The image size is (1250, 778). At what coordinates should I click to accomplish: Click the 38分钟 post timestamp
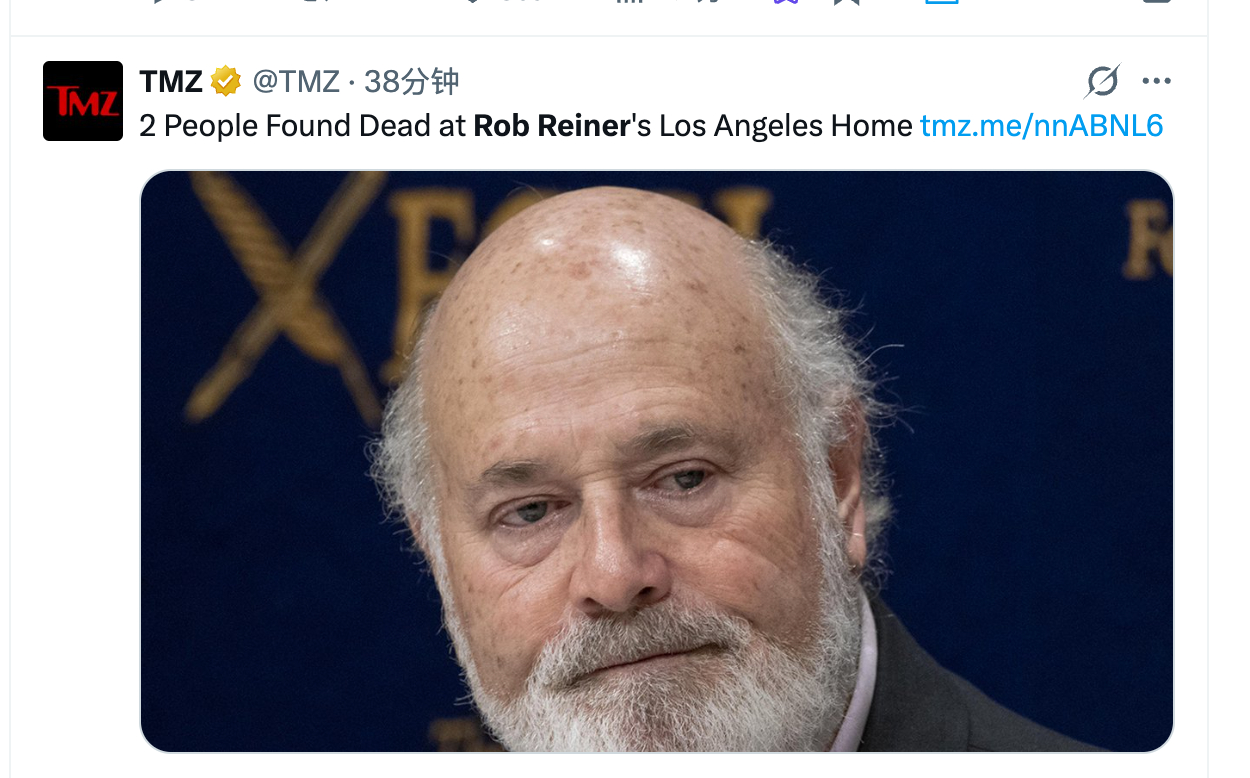411,81
